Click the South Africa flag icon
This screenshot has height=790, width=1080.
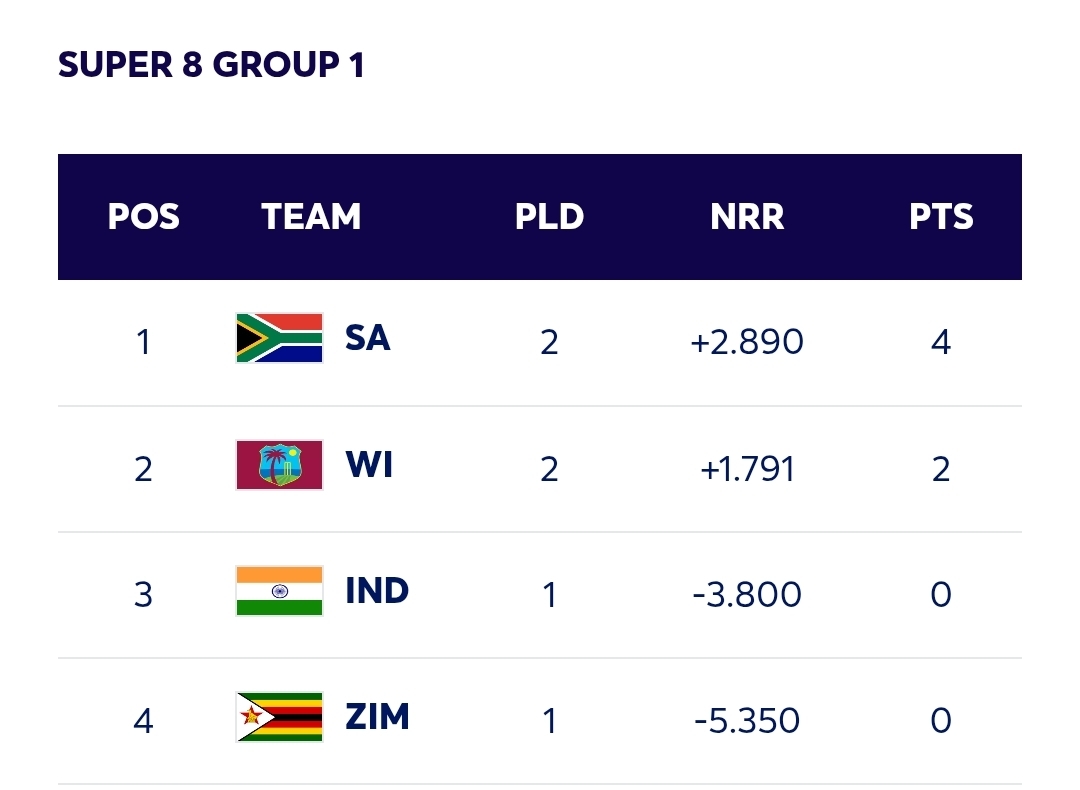279,338
